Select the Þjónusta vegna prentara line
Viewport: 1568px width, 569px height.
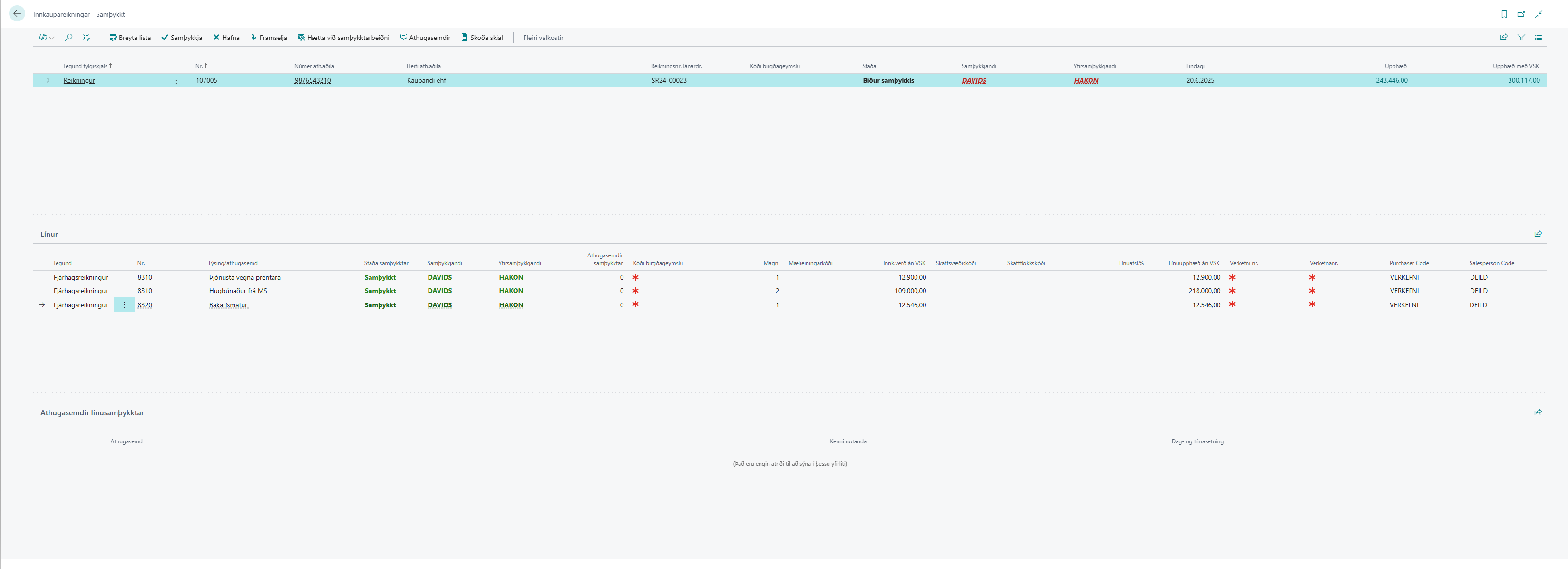pyautogui.click(x=245, y=277)
